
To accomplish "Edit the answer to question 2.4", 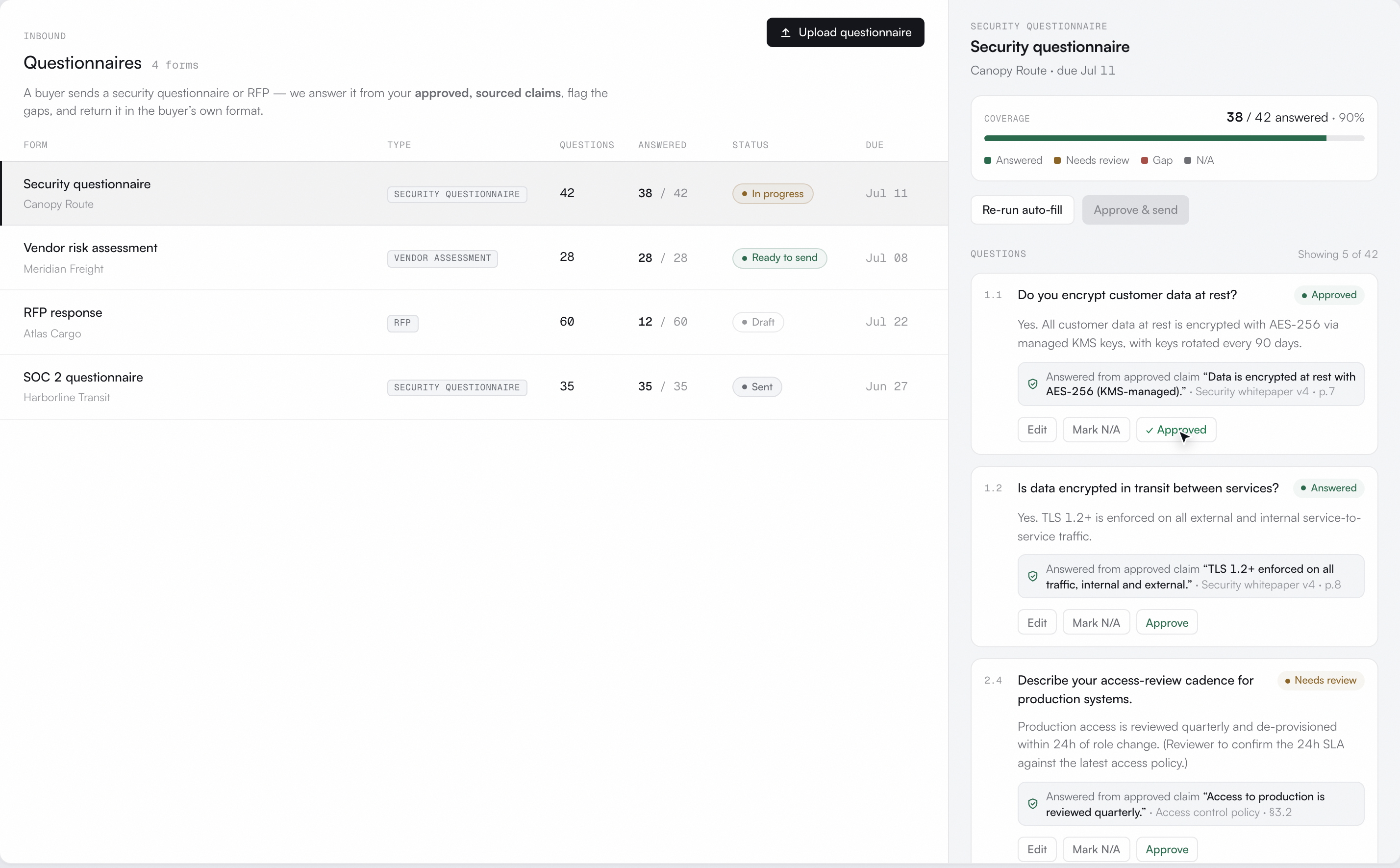I will point(1037,850).
